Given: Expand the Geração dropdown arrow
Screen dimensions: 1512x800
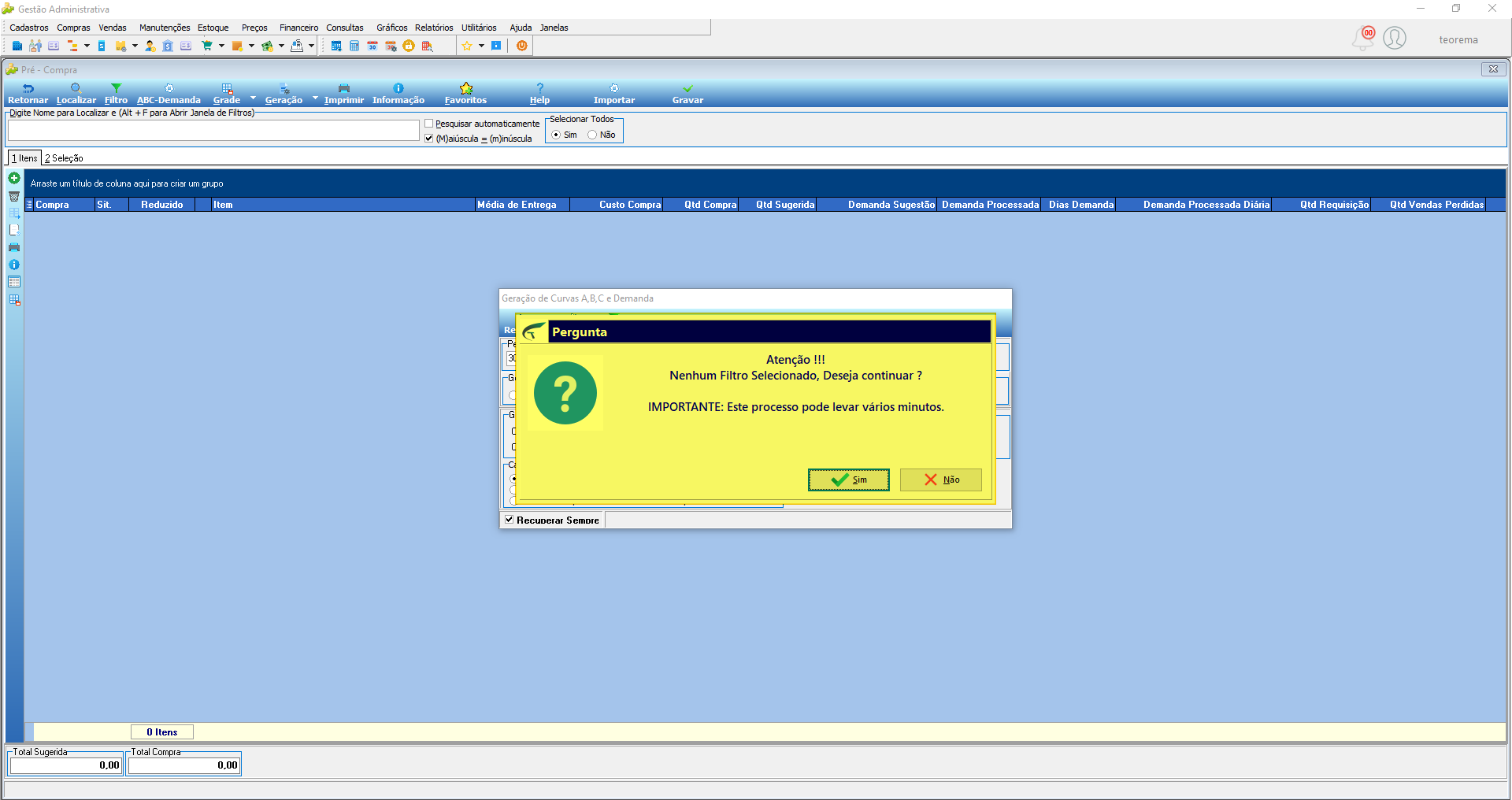Looking at the screenshot, I should click(x=315, y=98).
